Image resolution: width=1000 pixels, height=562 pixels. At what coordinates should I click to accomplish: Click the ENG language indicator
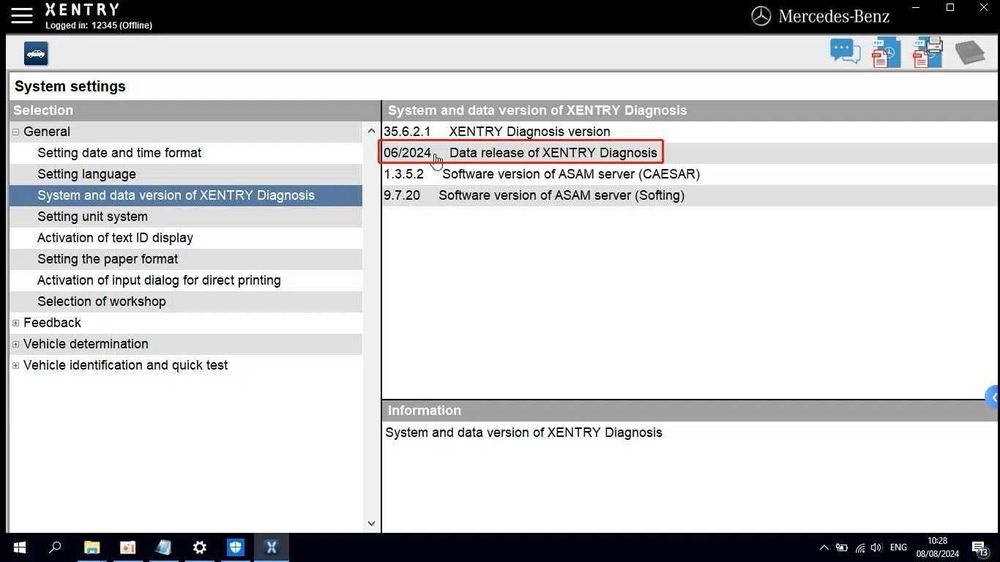[x=898, y=548]
